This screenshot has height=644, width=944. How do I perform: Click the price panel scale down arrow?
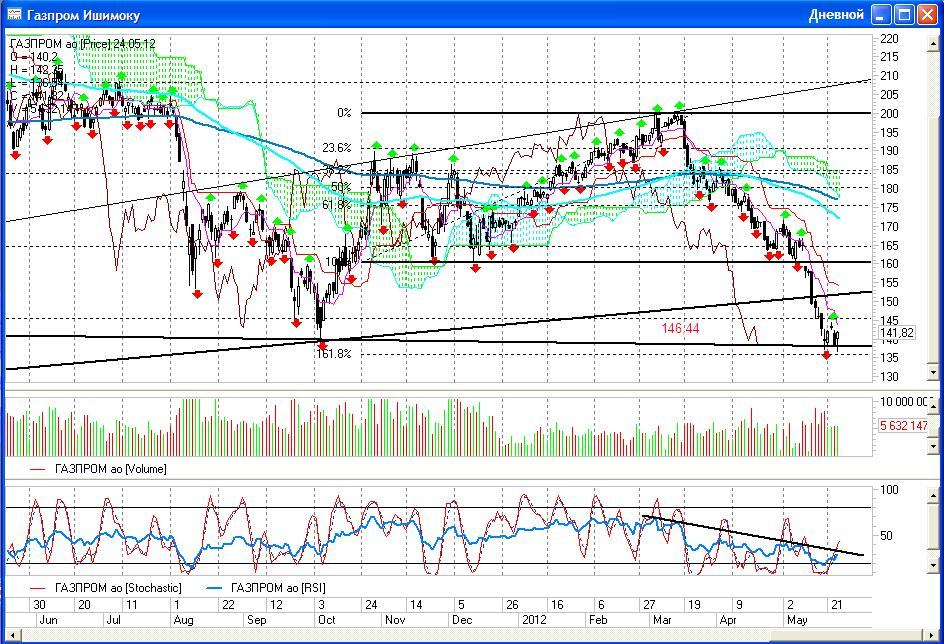[933, 373]
